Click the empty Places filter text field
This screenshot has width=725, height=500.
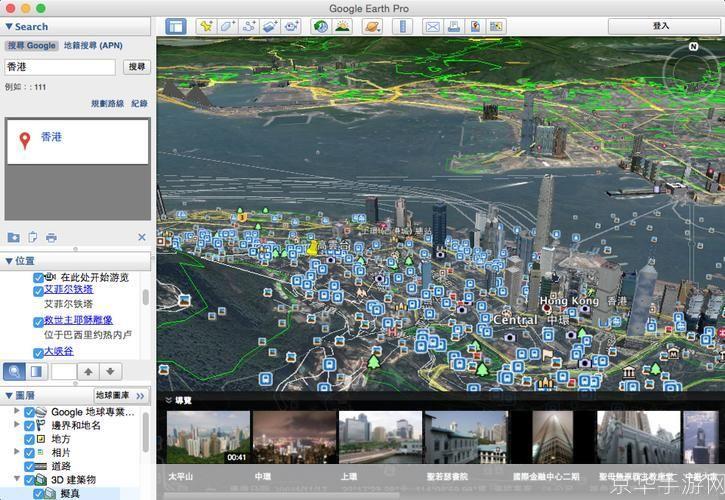point(64,371)
